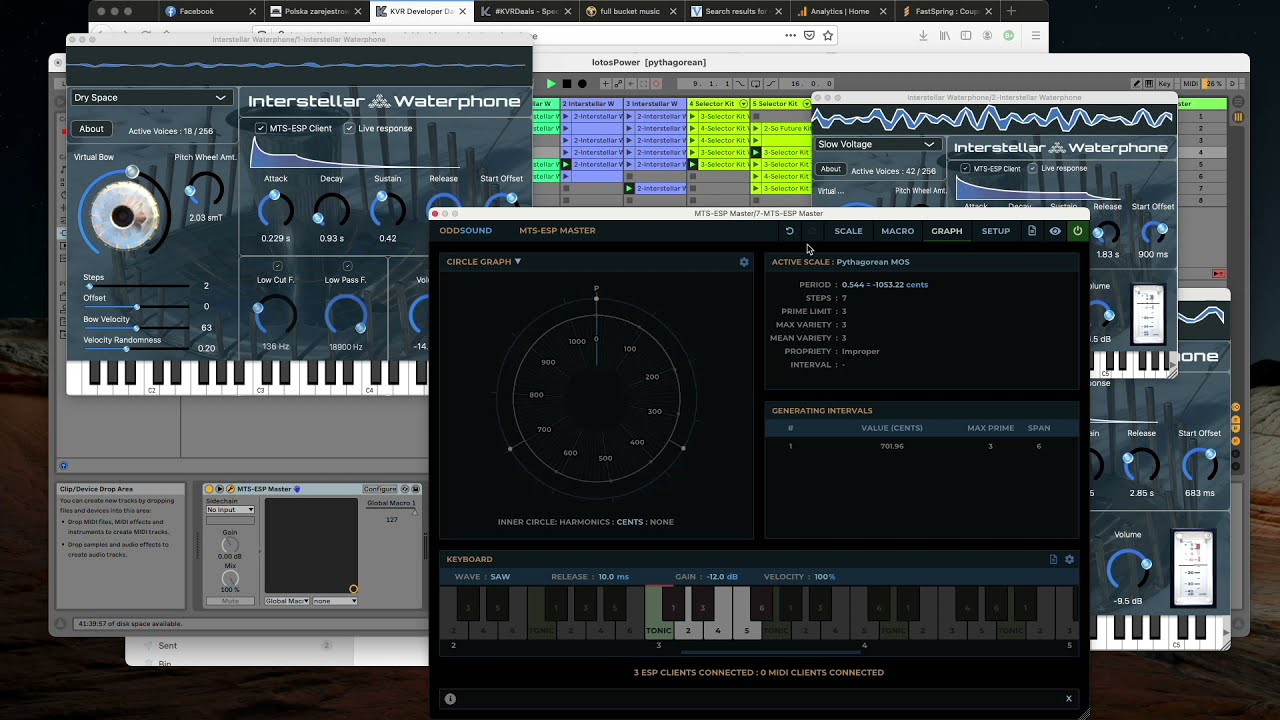
Task: Click About in the Slow Voltage waterphone
Action: [x=831, y=169]
